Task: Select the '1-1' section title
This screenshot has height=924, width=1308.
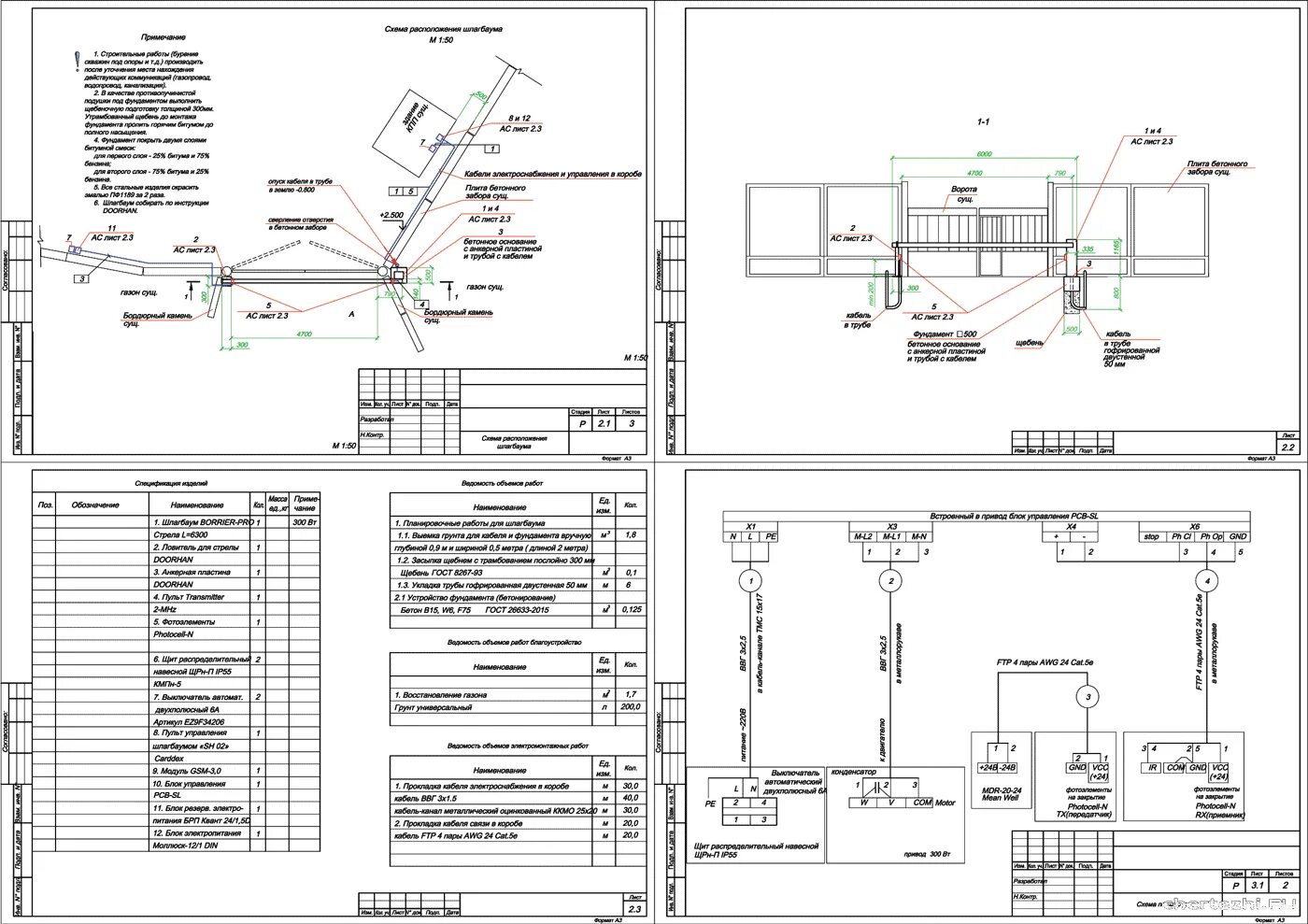Action: [983, 121]
